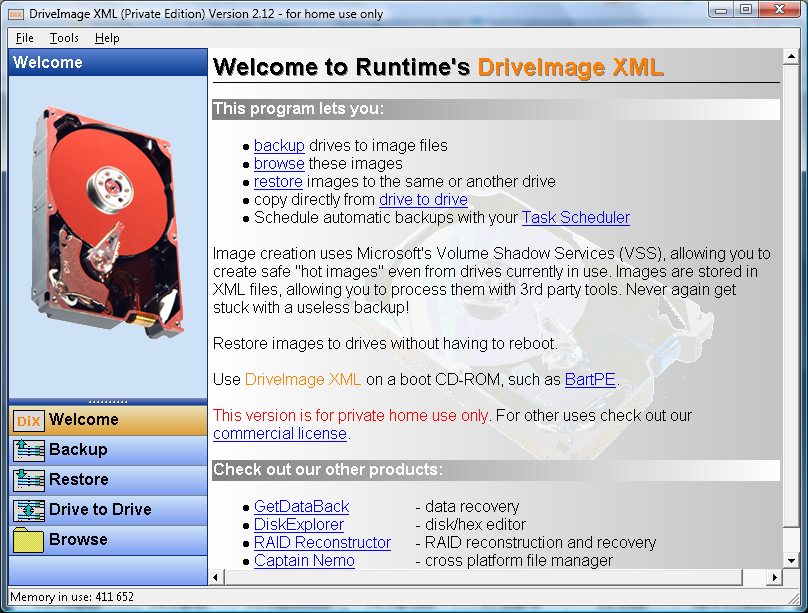Open the RAID Reconstructor product link
The image size is (808, 613).
pos(323,543)
